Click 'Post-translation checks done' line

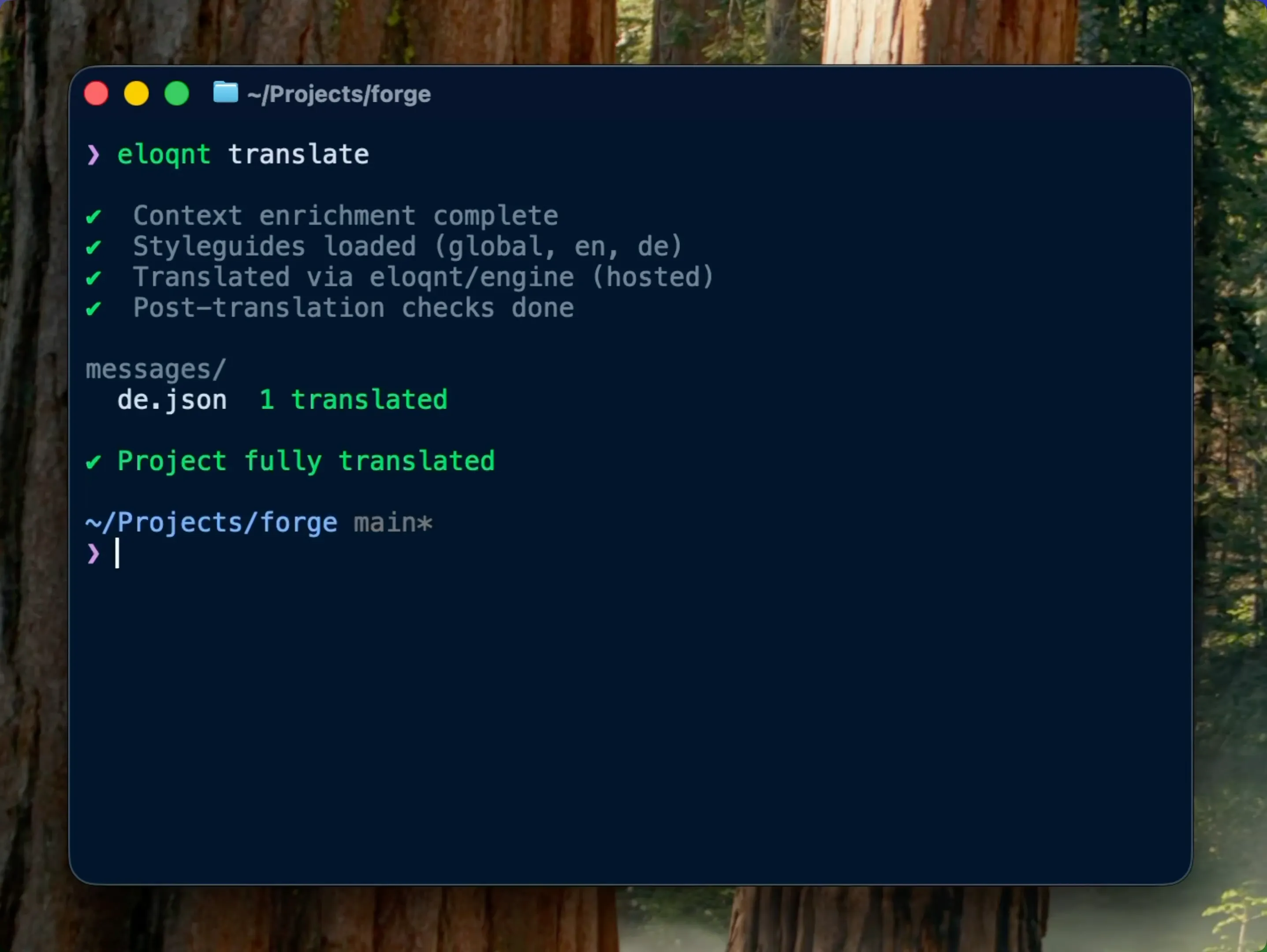pyautogui.click(x=354, y=308)
